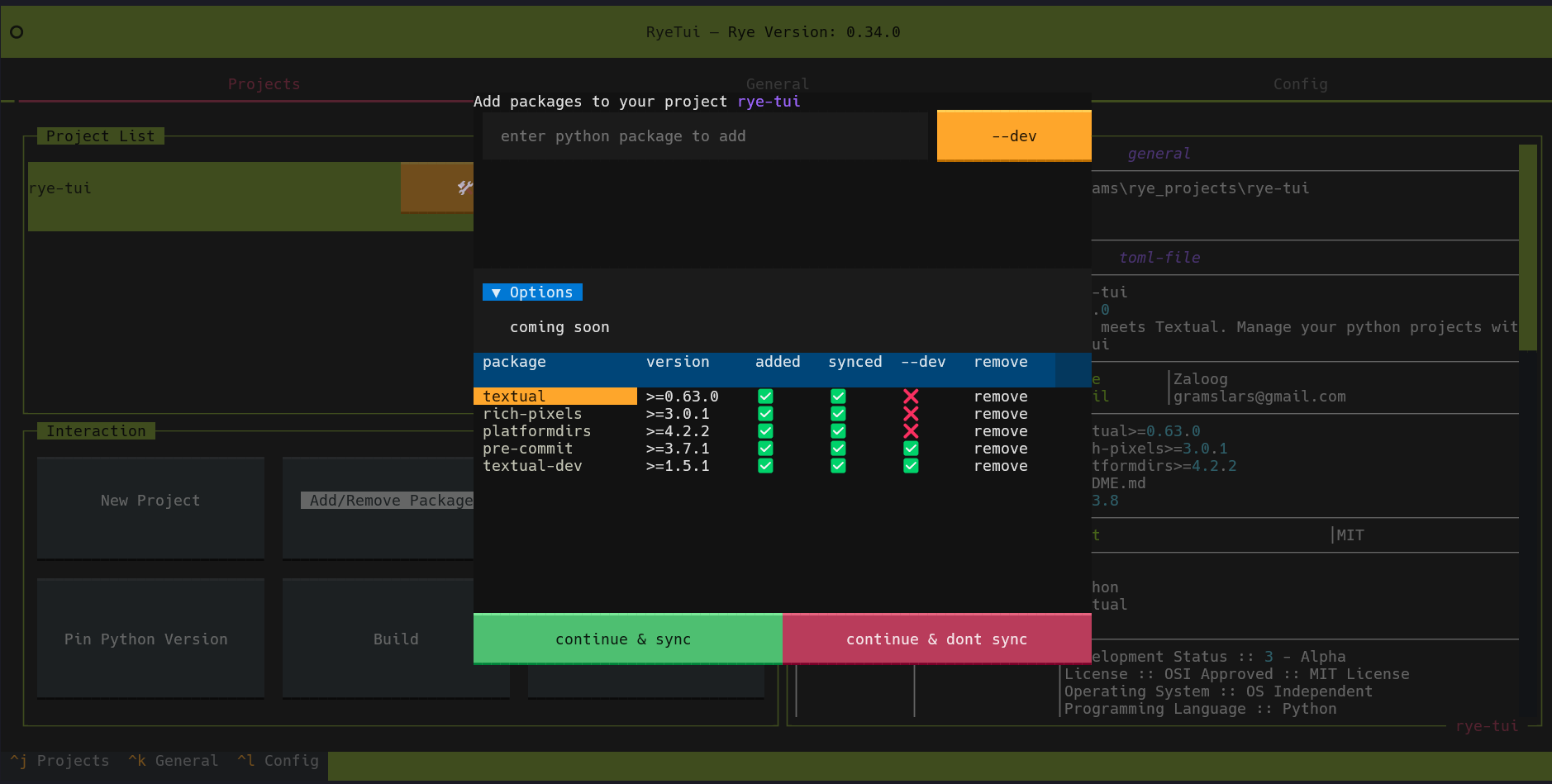Collapse the Options section
1552x784 pixels.
(532, 292)
